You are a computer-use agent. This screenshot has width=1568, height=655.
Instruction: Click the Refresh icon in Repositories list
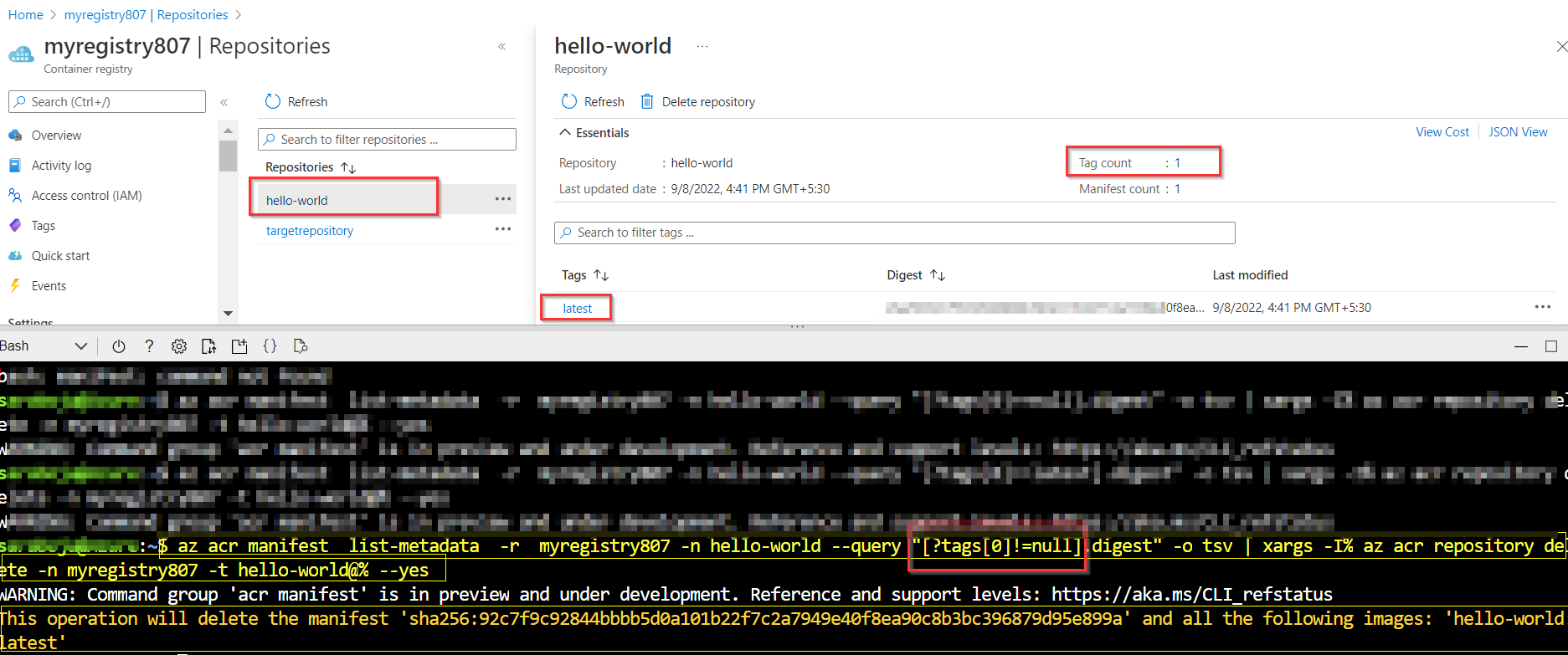(x=273, y=101)
